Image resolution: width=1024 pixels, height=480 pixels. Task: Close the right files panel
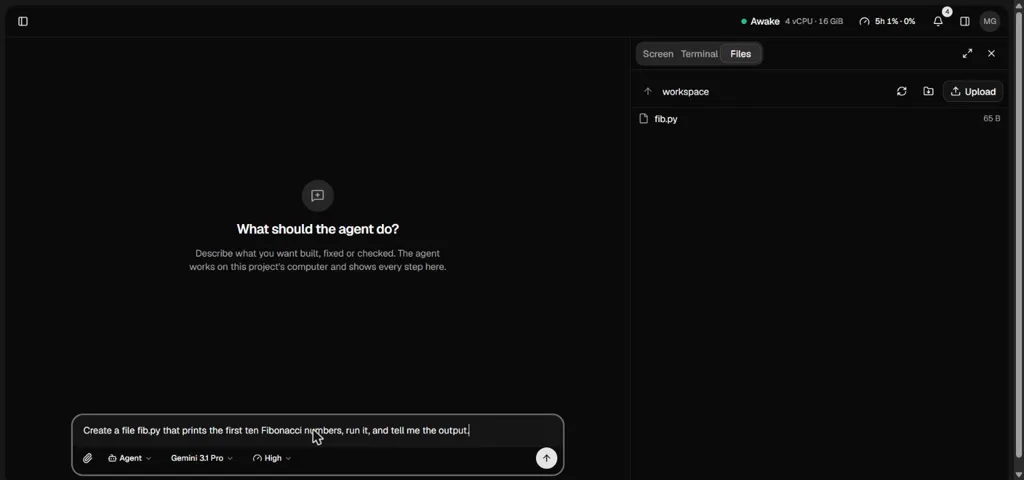pyautogui.click(x=991, y=54)
